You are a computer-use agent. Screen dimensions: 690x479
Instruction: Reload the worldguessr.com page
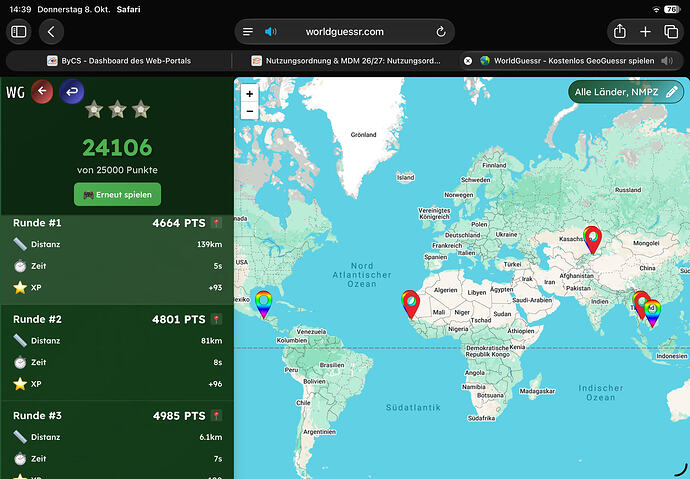pyautogui.click(x=440, y=32)
